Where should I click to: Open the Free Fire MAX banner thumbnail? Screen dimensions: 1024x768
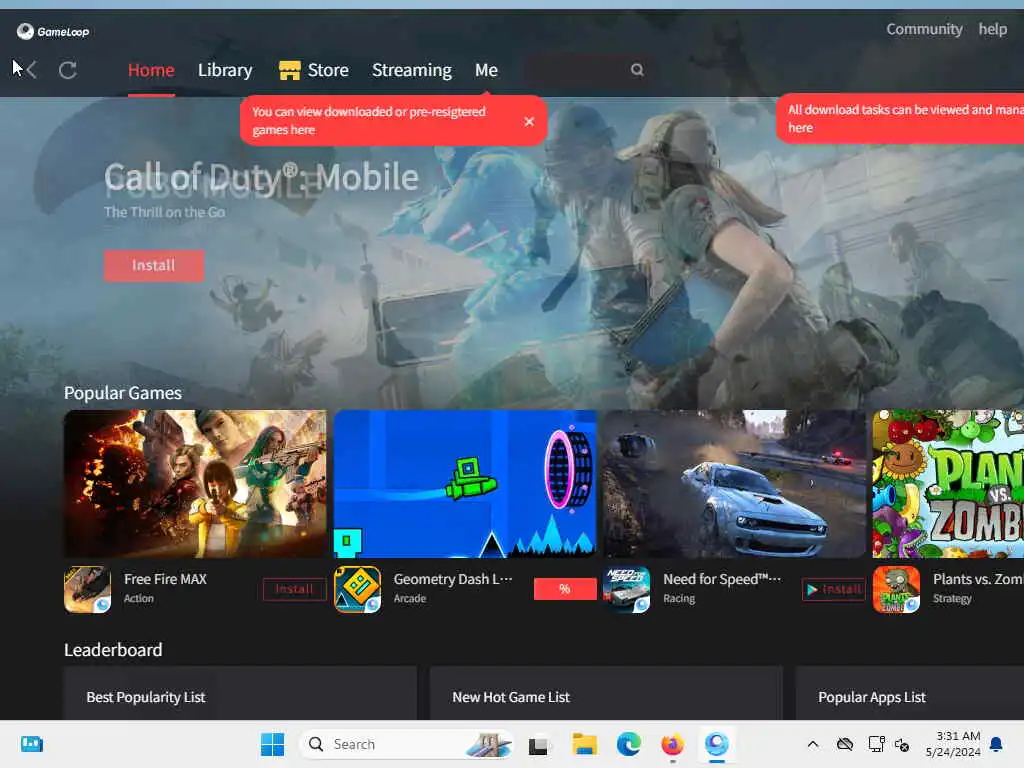point(195,484)
